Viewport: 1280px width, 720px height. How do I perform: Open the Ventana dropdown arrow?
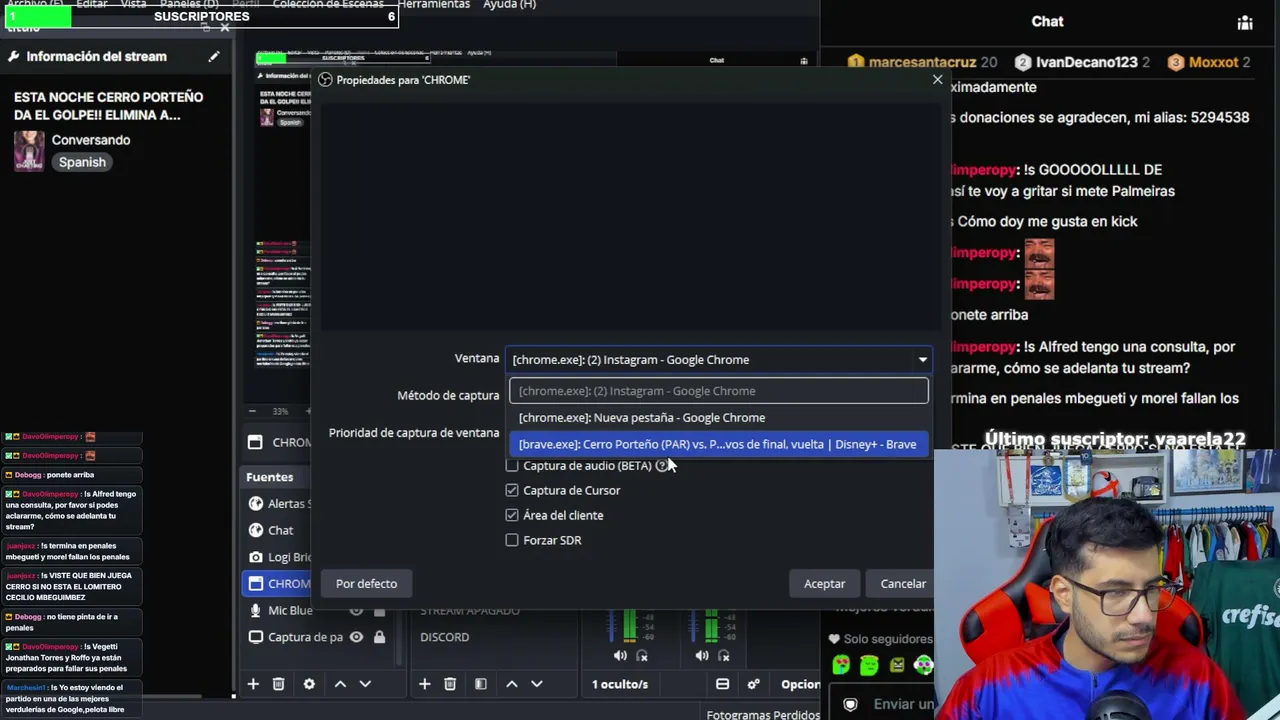pos(922,360)
